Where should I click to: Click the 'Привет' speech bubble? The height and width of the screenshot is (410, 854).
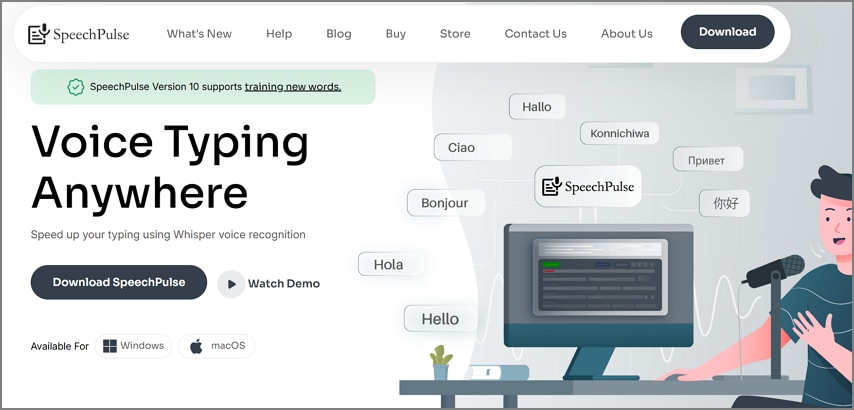(x=708, y=160)
